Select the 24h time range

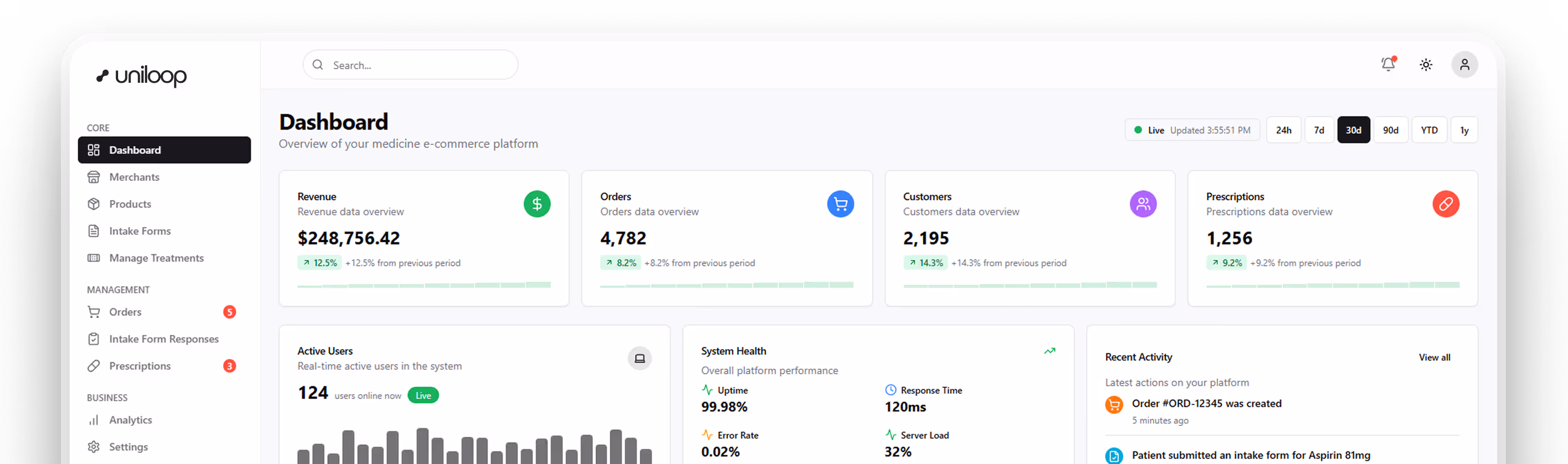(1284, 130)
